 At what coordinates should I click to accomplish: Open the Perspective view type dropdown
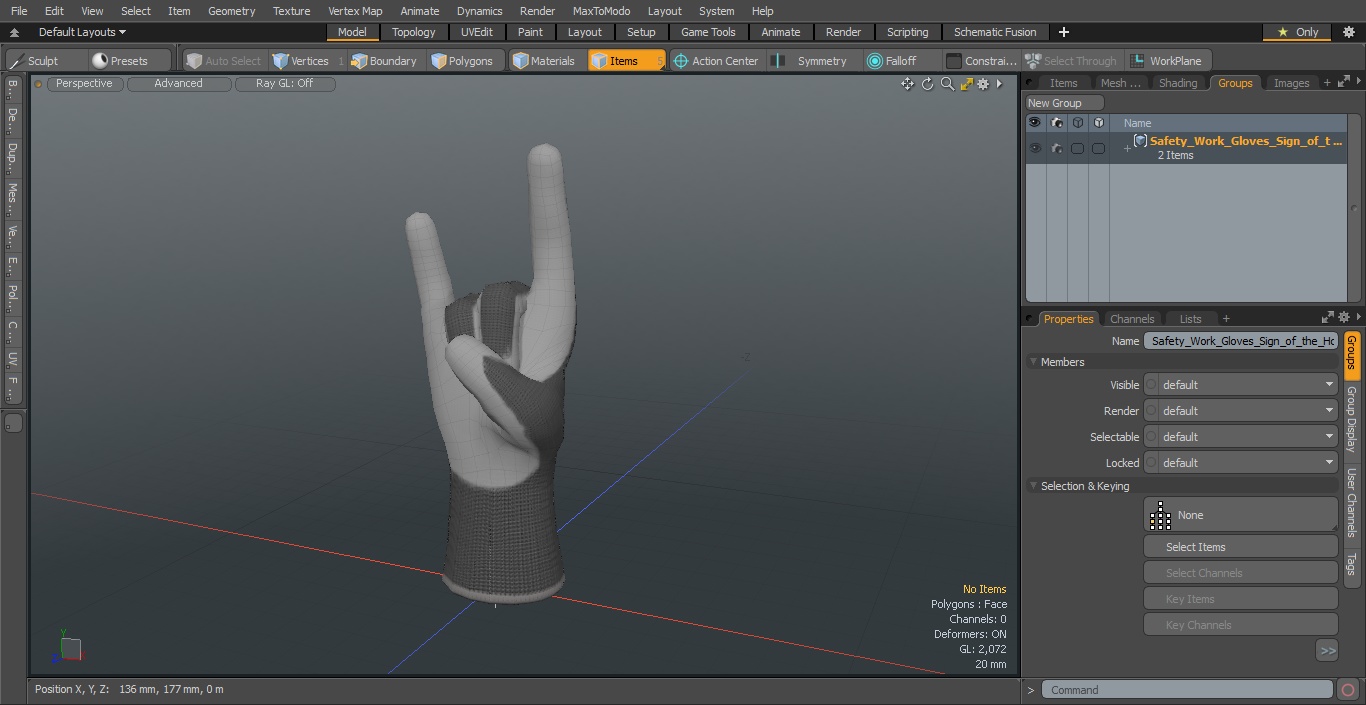tap(84, 83)
